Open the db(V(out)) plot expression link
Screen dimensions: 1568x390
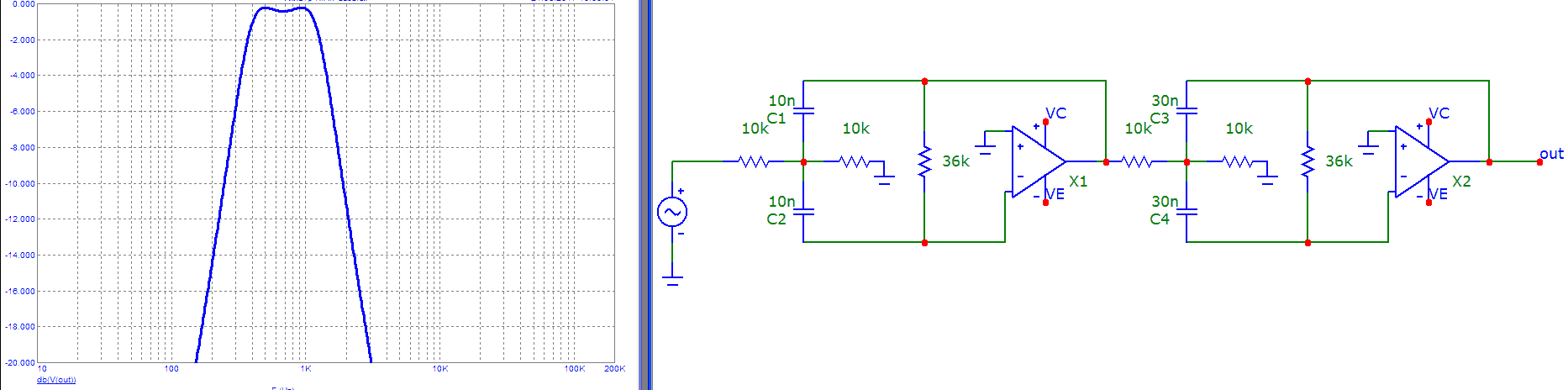56,380
